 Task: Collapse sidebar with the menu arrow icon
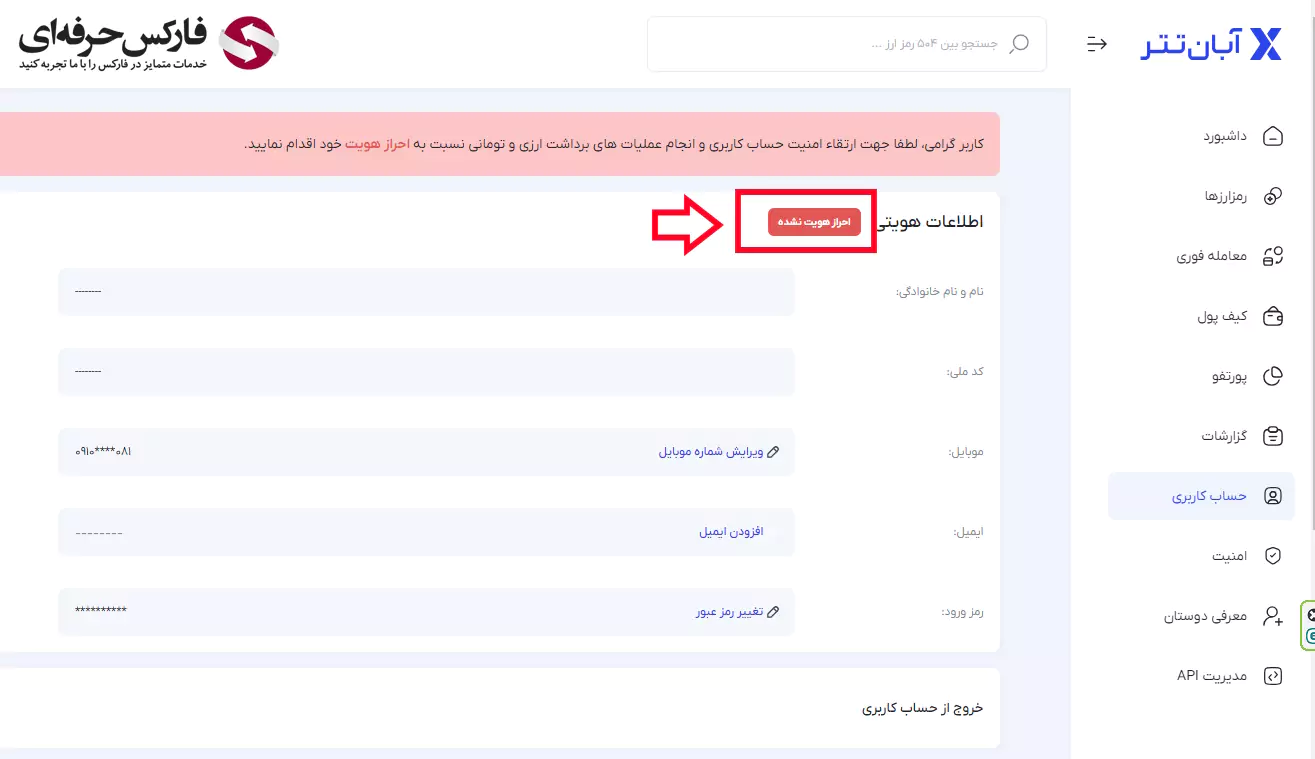pos(1097,44)
